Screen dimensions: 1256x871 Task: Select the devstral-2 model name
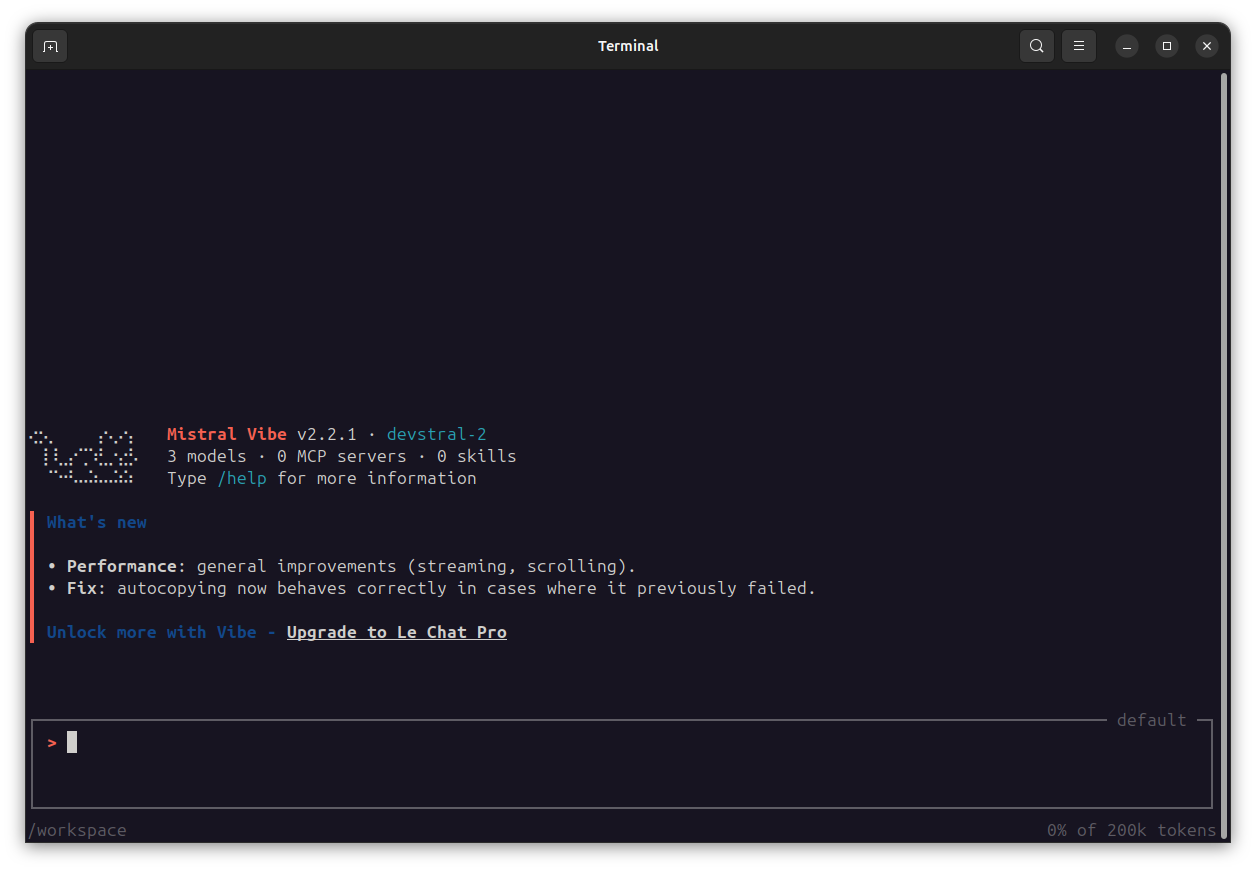(437, 434)
